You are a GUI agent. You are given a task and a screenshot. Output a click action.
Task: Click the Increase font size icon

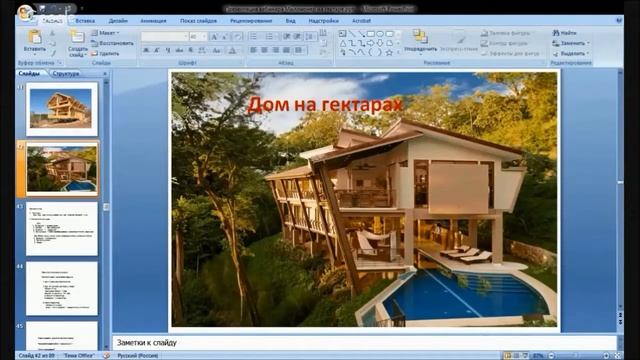[214, 37]
